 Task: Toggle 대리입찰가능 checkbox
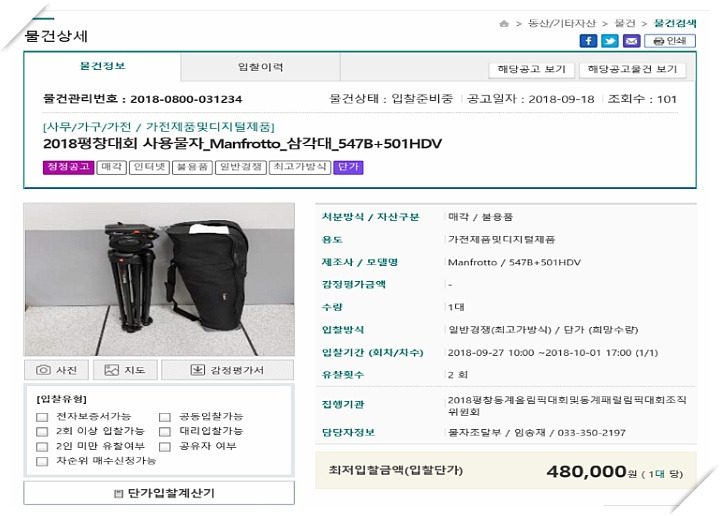click(x=165, y=432)
